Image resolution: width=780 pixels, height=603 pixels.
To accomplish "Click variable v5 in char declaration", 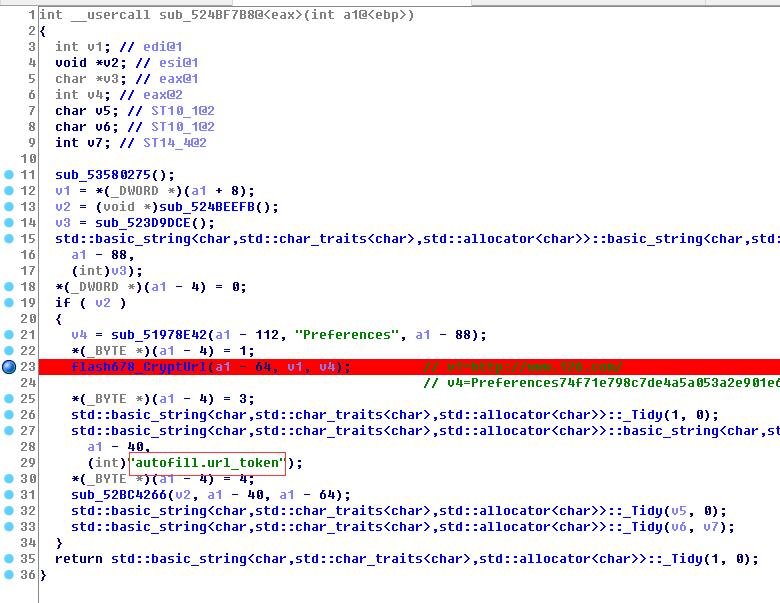I will [103, 110].
